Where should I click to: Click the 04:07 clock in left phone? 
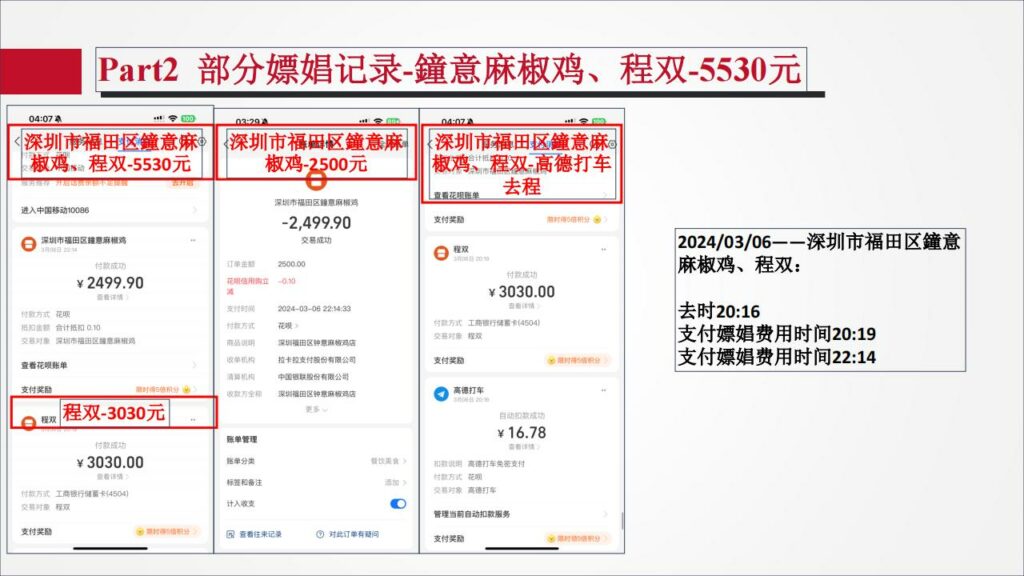click(x=40, y=119)
